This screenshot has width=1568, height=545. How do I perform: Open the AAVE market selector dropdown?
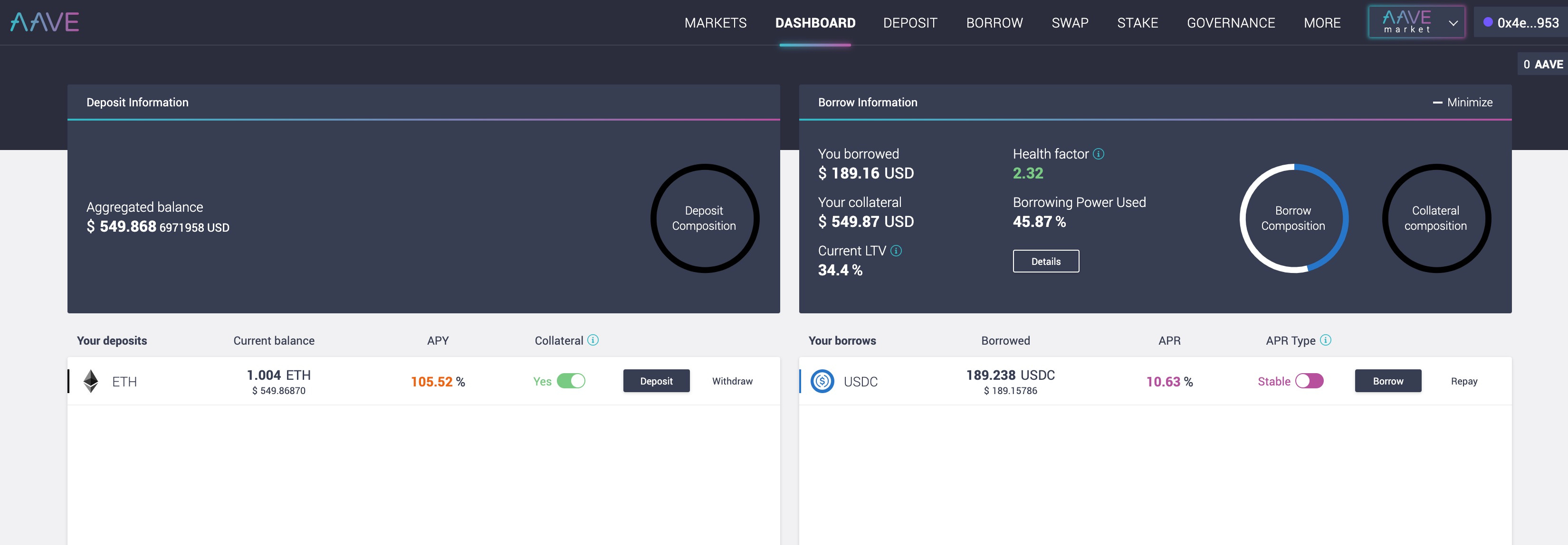pyautogui.click(x=1416, y=22)
